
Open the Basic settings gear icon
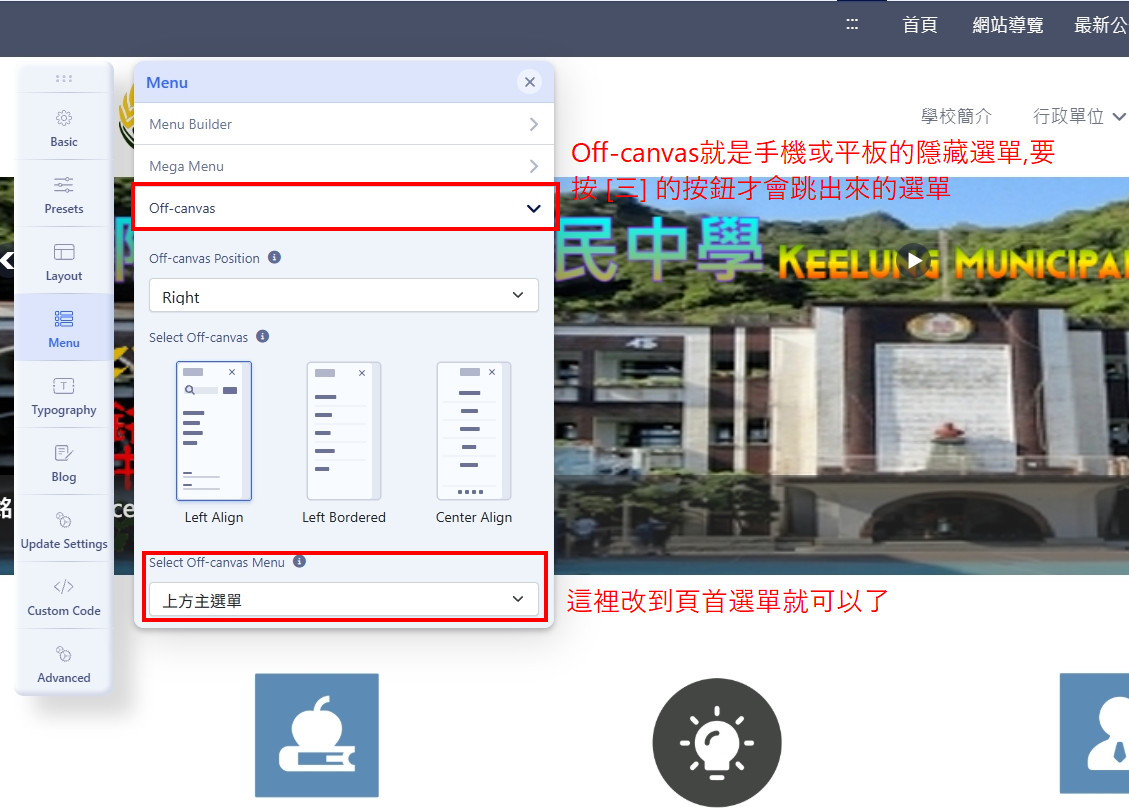click(64, 118)
